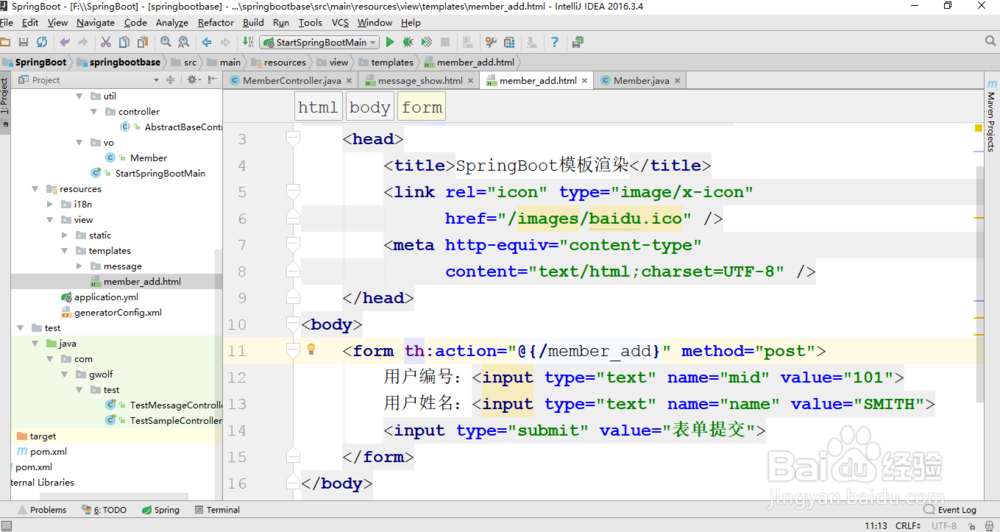The height and width of the screenshot is (532, 1000).
Task: Open the Refactor menu
Action: click(x=216, y=22)
